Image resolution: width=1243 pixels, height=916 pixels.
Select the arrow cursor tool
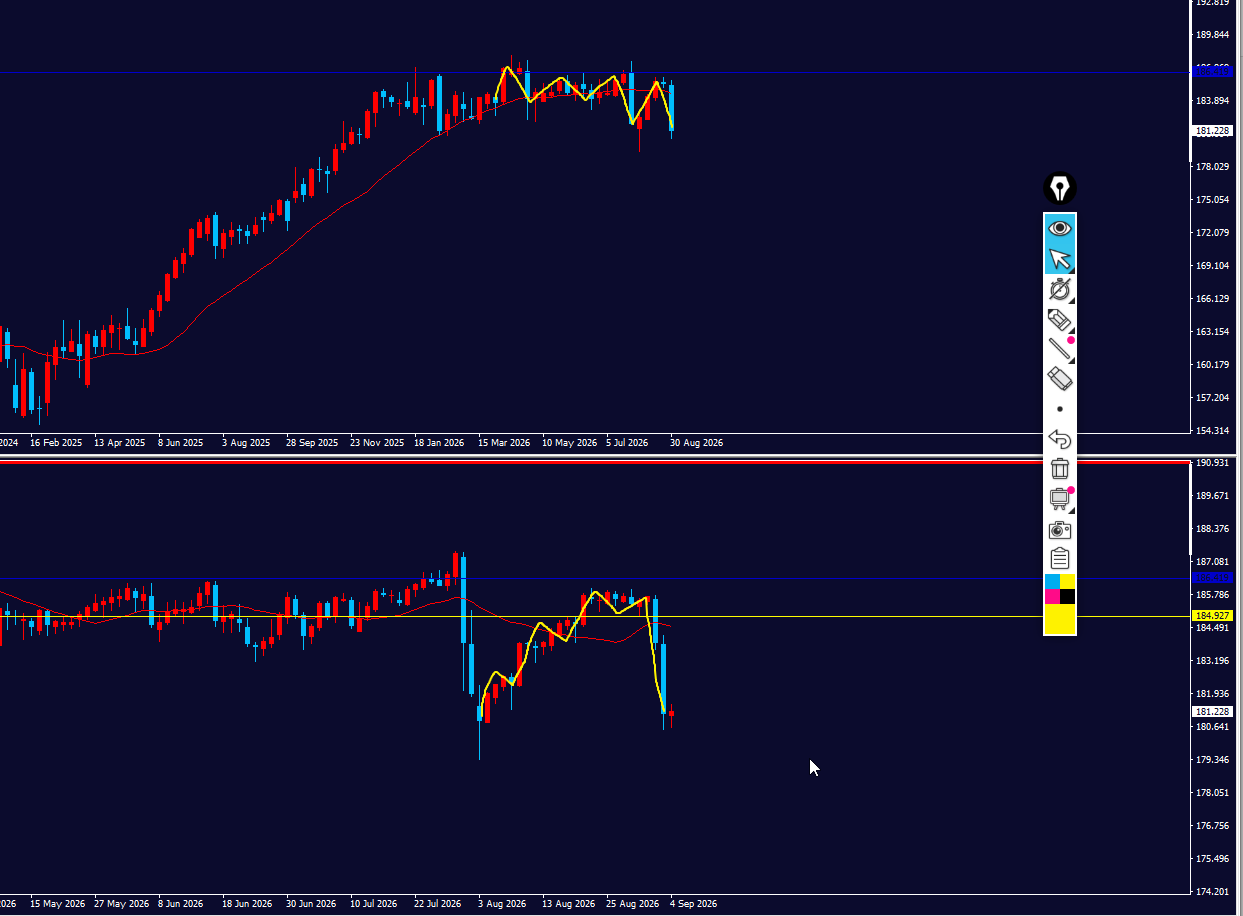(1060, 259)
